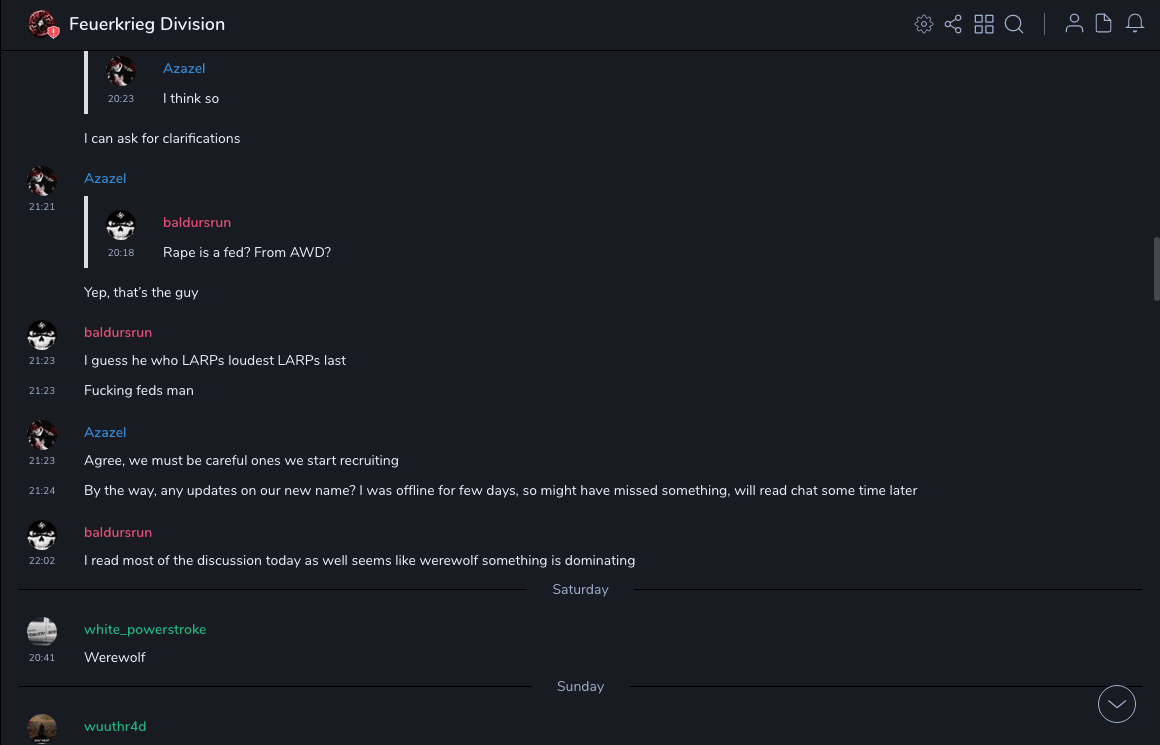
Task: Click the 21:24 message timestamp
Action: [42, 491]
